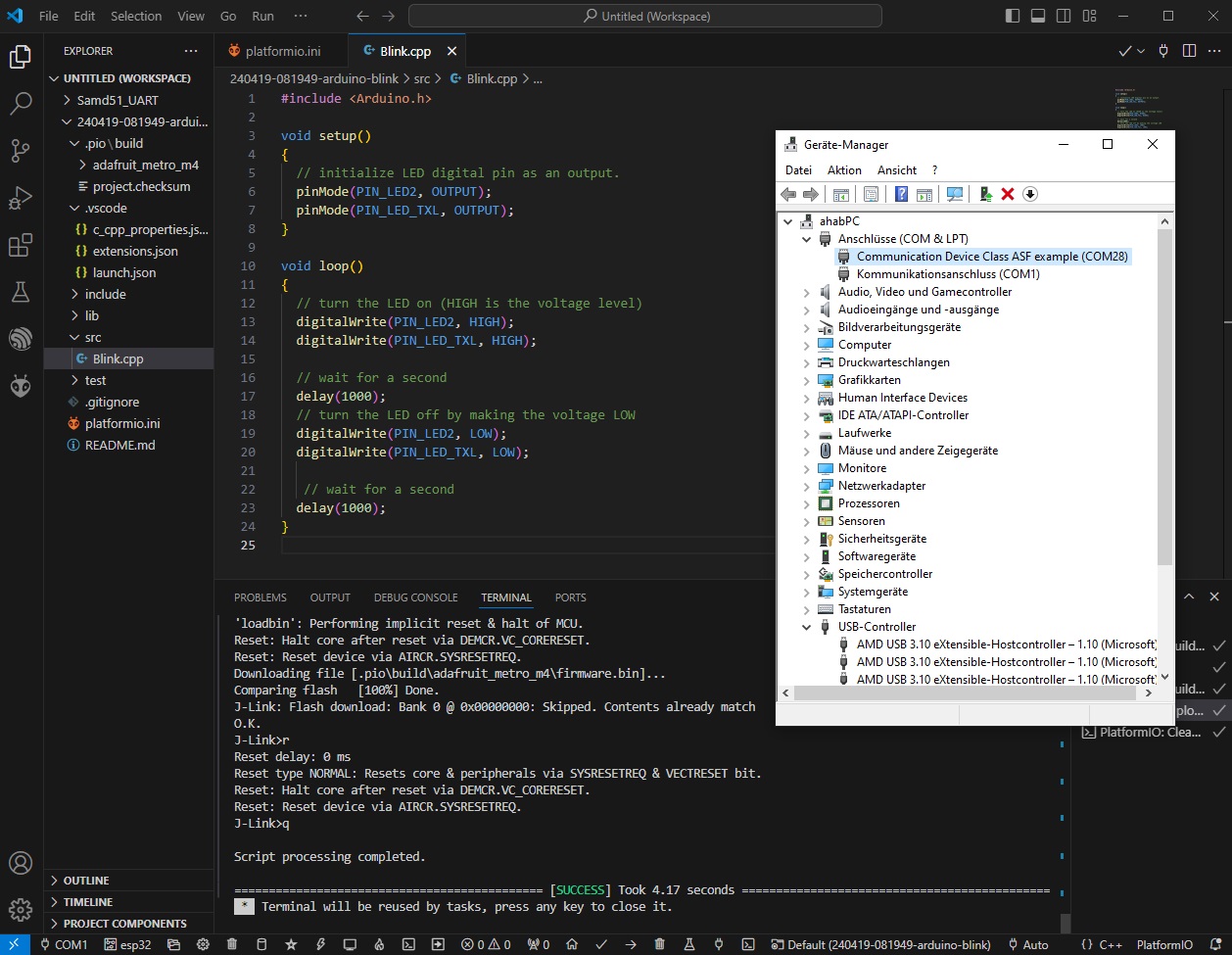
Task: Click PlatformIO Home icon in the status bar
Action: coord(571,945)
